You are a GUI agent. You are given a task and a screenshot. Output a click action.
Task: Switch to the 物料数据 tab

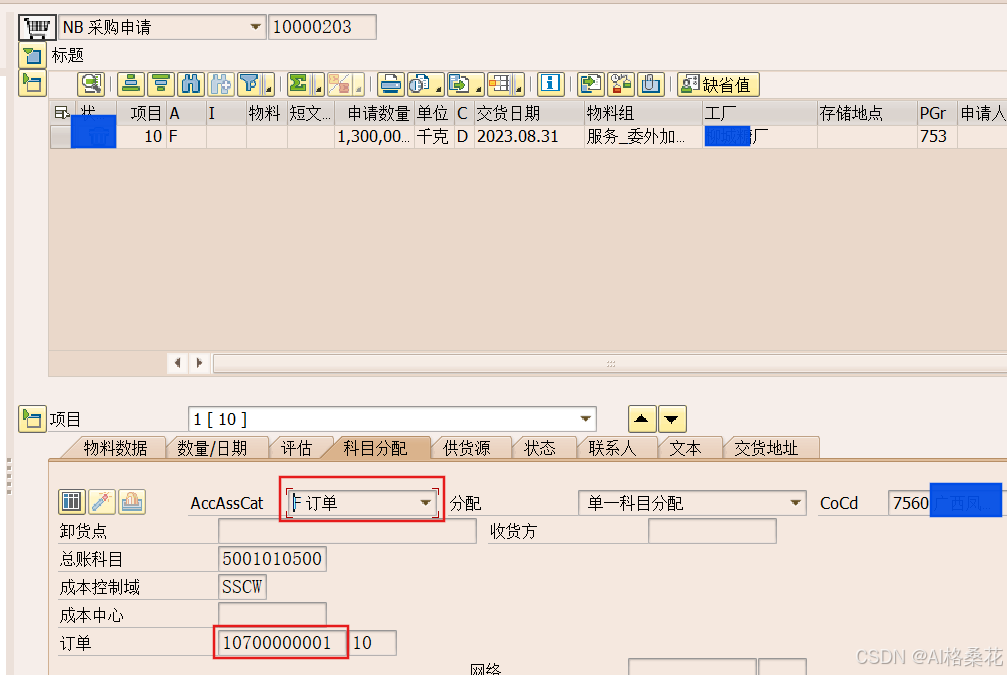pyautogui.click(x=115, y=448)
